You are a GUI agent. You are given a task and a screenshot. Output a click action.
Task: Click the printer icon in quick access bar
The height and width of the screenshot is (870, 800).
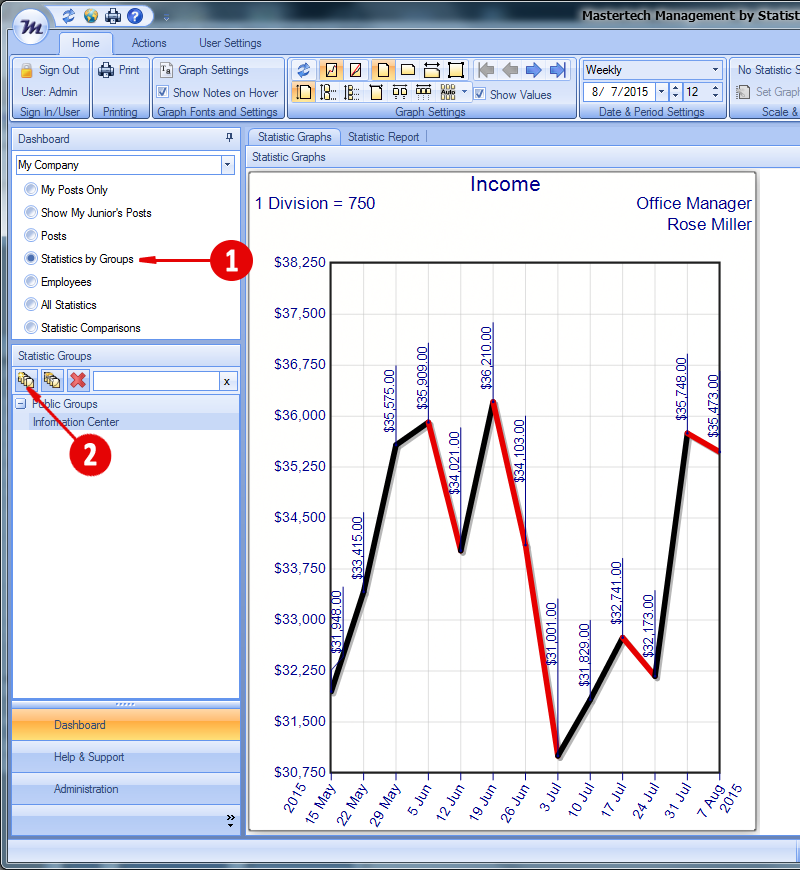(113, 16)
